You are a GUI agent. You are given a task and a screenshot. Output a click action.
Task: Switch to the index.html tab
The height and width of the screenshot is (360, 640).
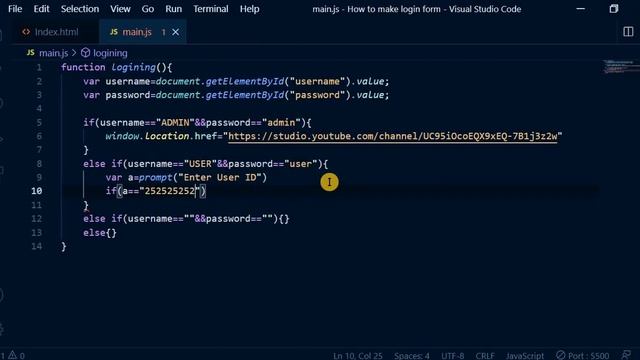(x=56, y=32)
